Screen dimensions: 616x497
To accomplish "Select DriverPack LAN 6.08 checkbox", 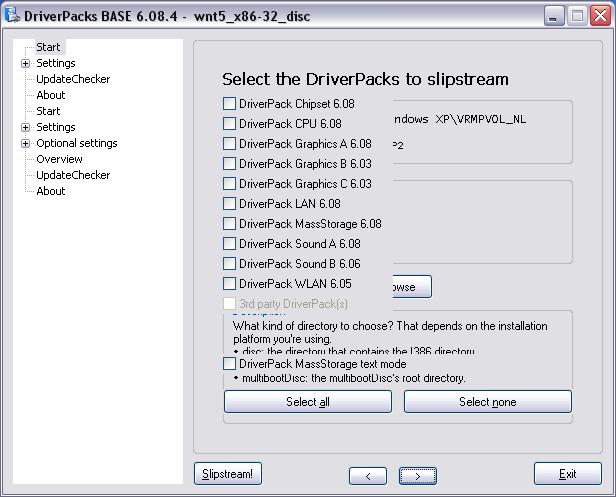I will tap(230, 204).
